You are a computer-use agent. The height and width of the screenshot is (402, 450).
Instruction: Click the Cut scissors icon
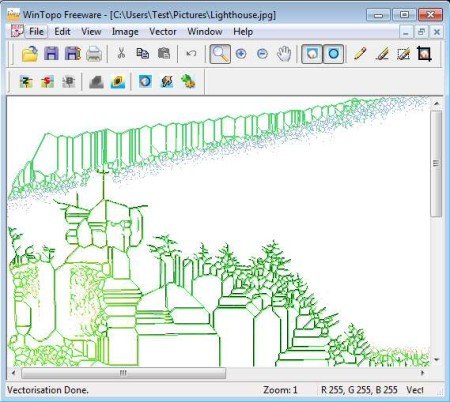[x=121, y=53]
